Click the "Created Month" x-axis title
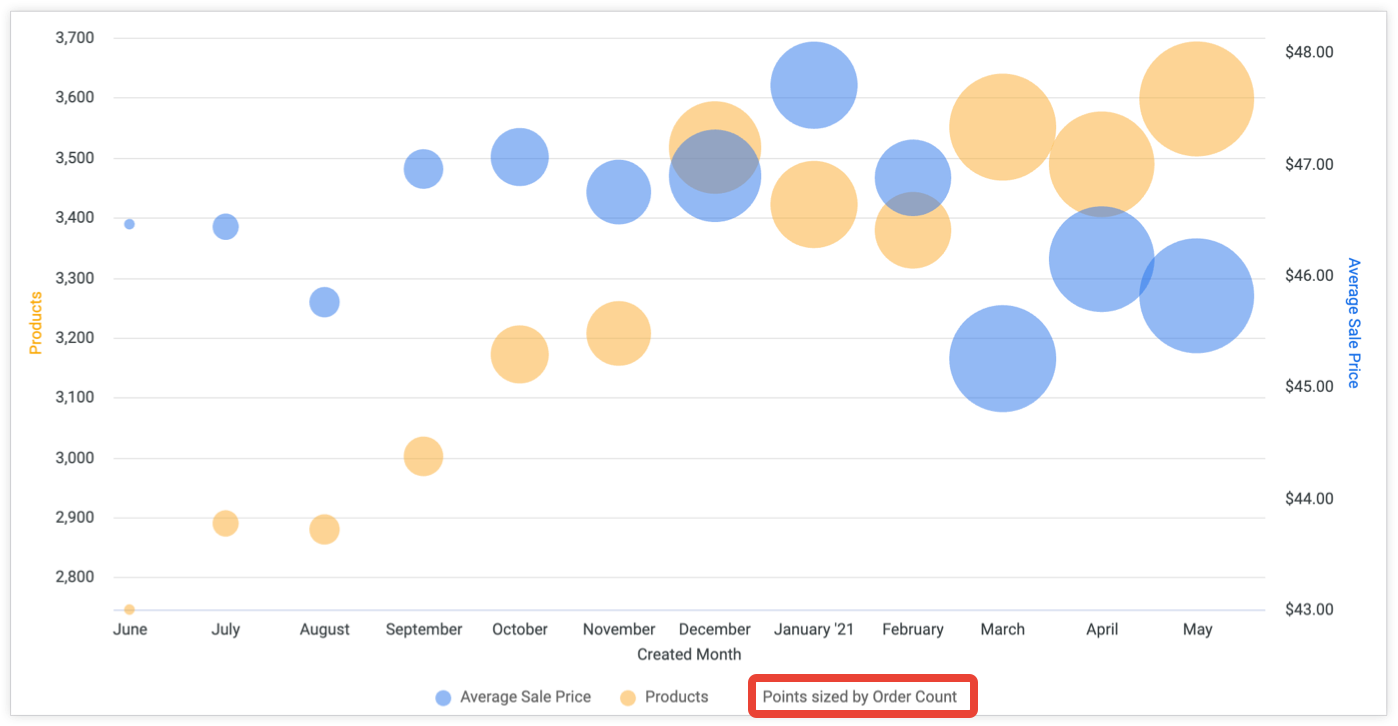Viewport: 1398px width, 726px height. click(x=689, y=654)
